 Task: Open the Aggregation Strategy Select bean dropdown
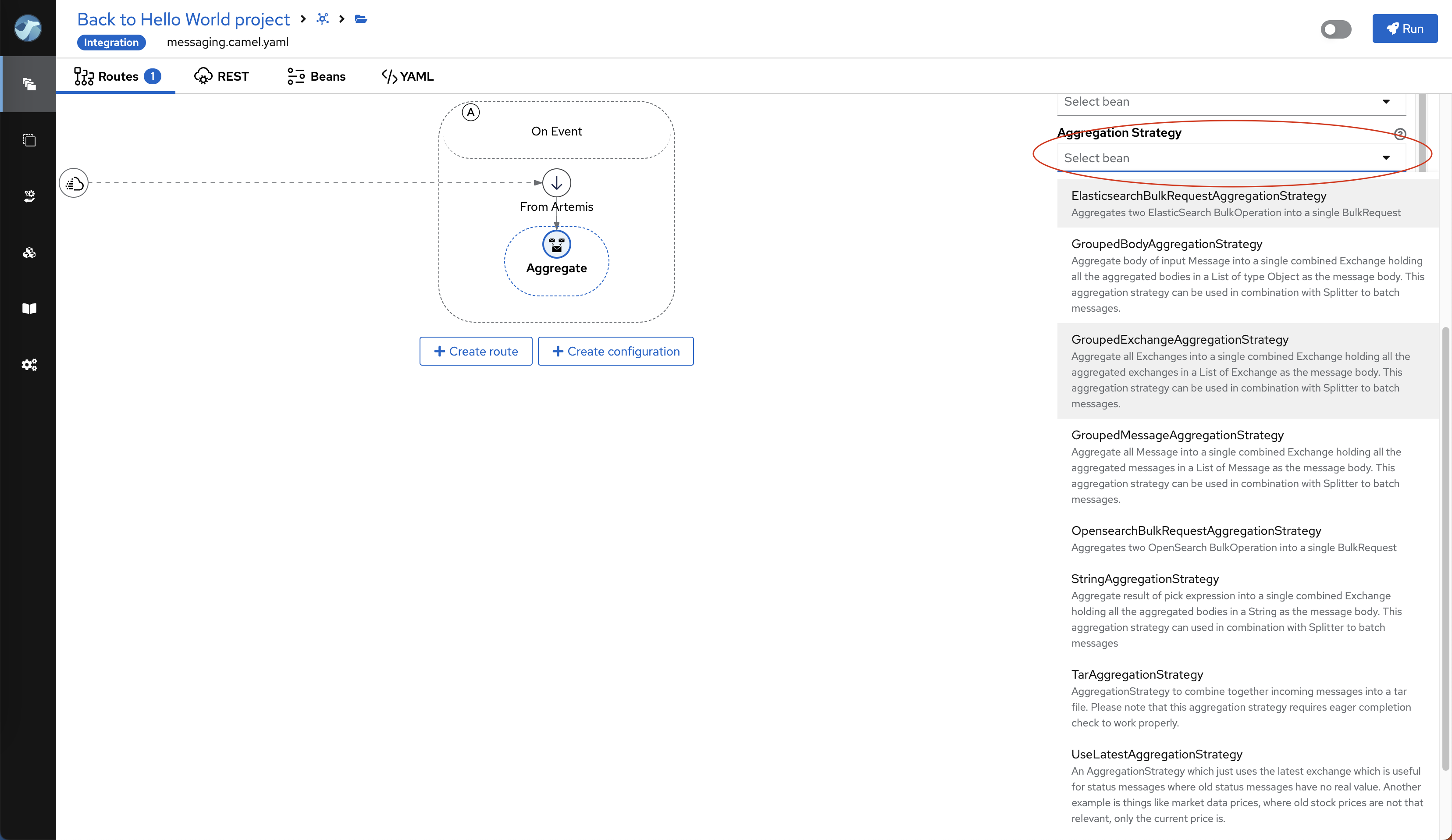(1231, 158)
